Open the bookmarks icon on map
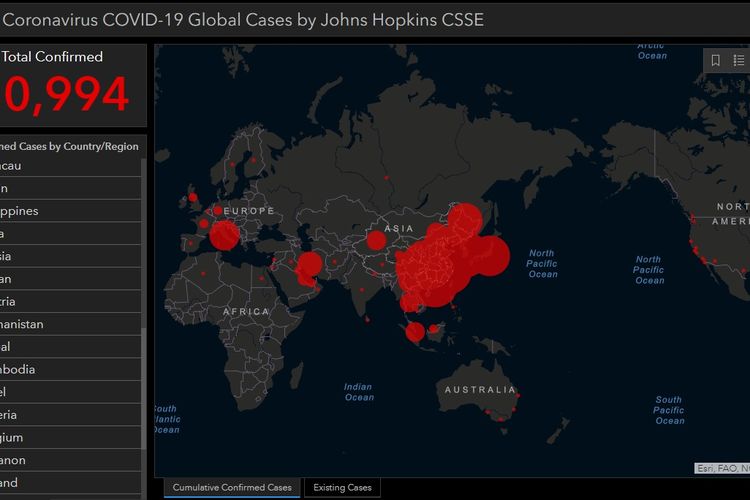Screen dimensions: 750x500 (716, 60)
